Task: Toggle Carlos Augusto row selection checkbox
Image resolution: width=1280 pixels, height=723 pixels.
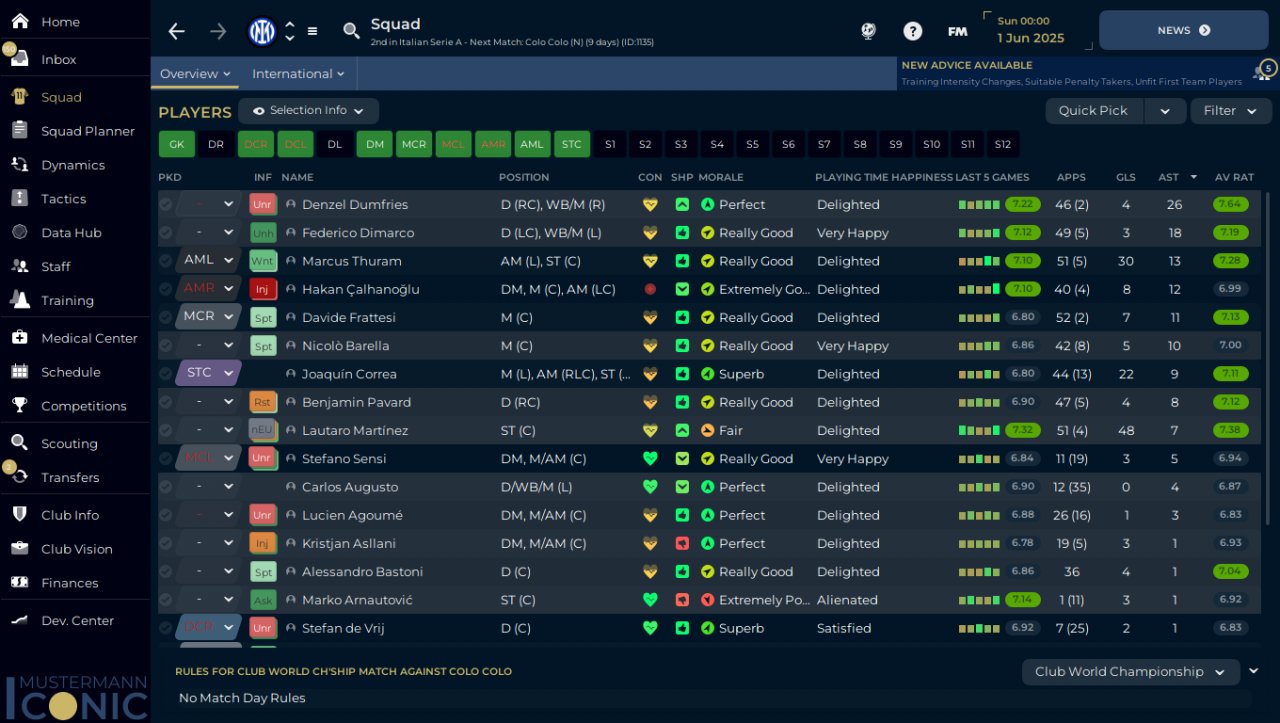Action: tap(166, 487)
